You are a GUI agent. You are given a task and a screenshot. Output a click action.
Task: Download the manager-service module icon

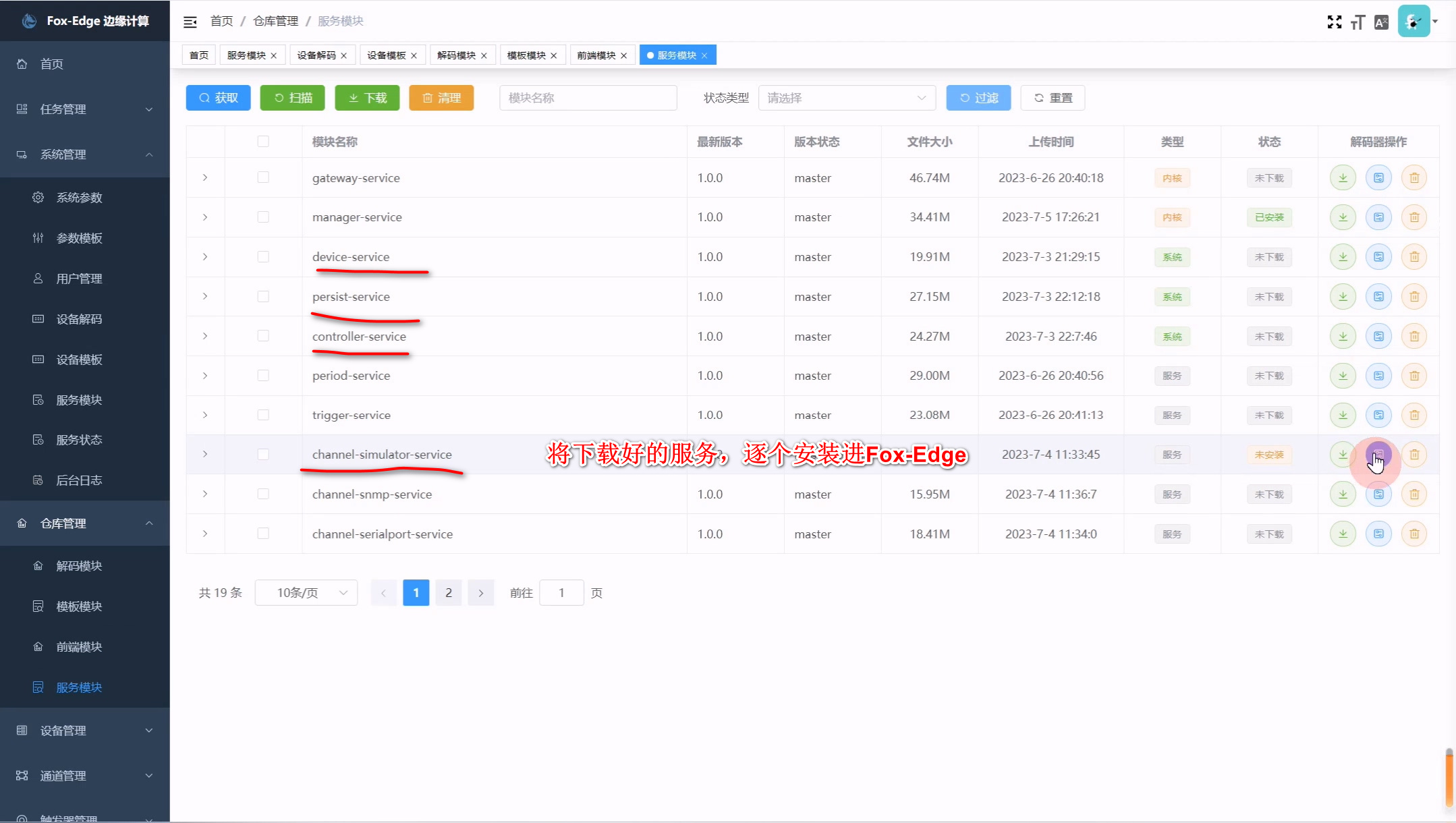(1343, 217)
